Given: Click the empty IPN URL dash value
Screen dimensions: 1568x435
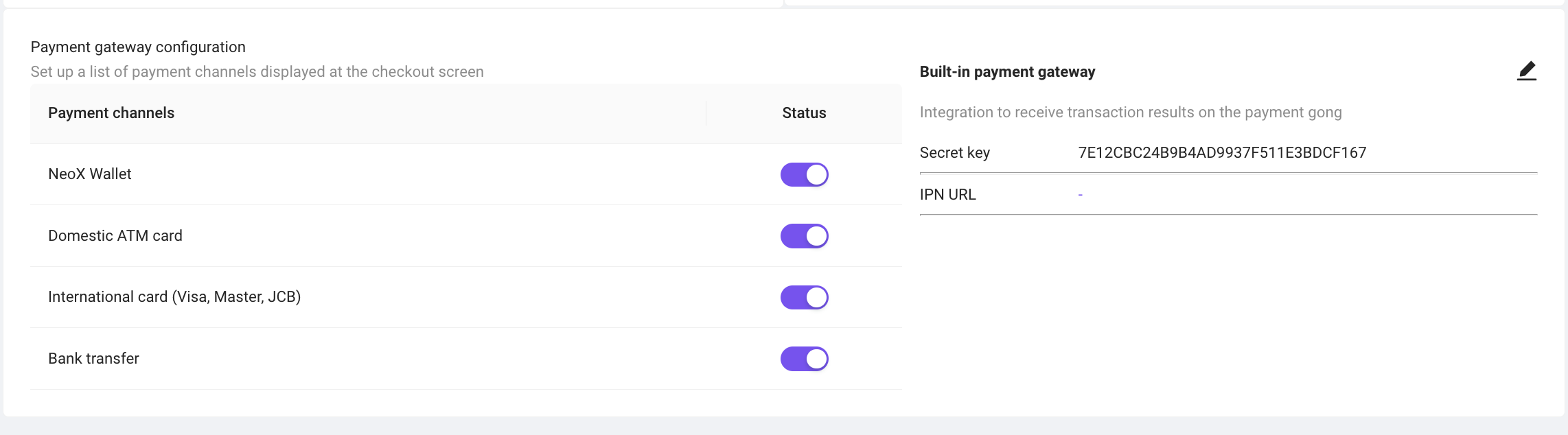Looking at the screenshot, I should pyautogui.click(x=1080, y=195).
